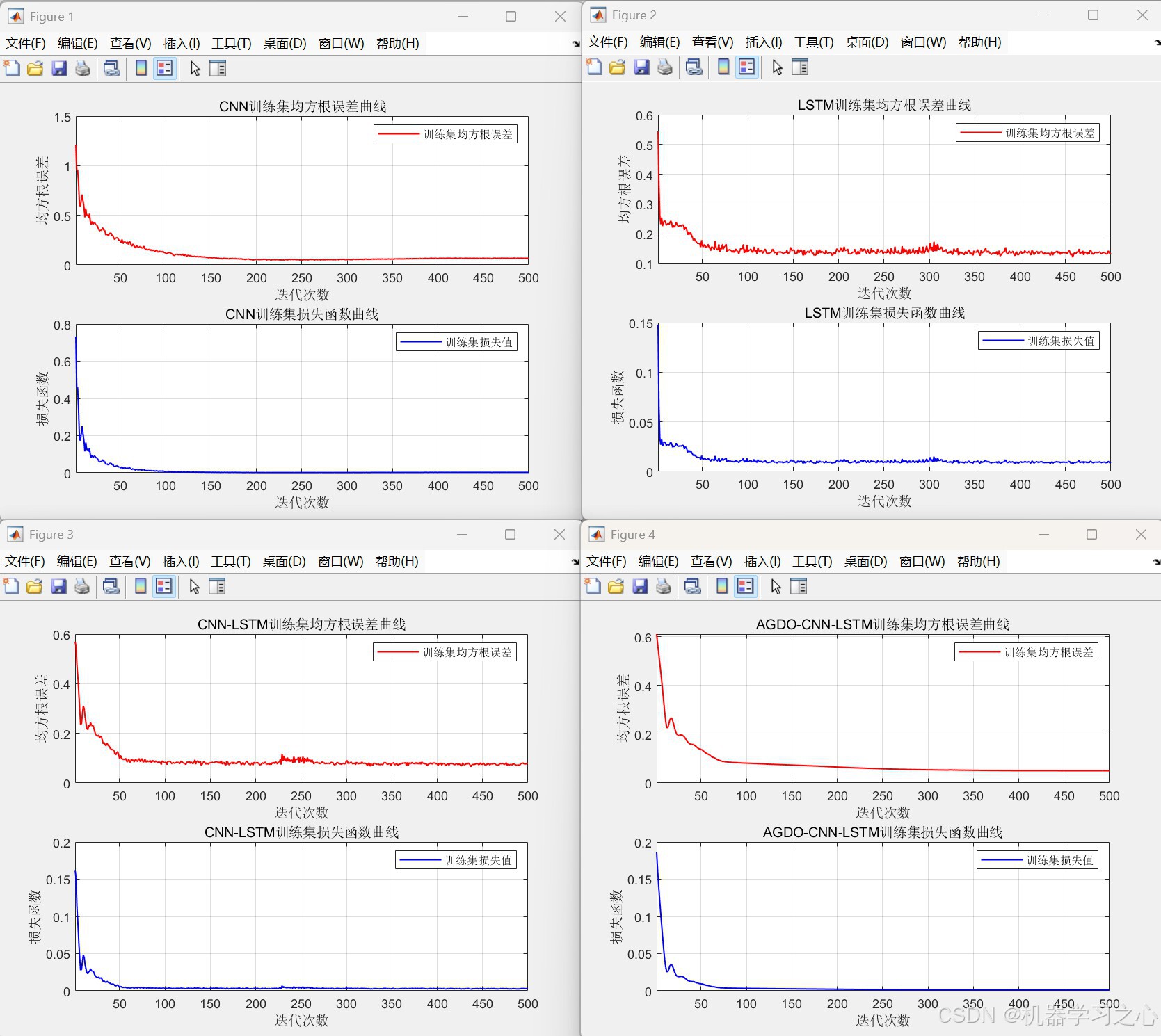This screenshot has width=1161, height=1036.
Task: Click 训练集损失值 legend in CNN-LSTM loss plot
Action: (x=456, y=860)
